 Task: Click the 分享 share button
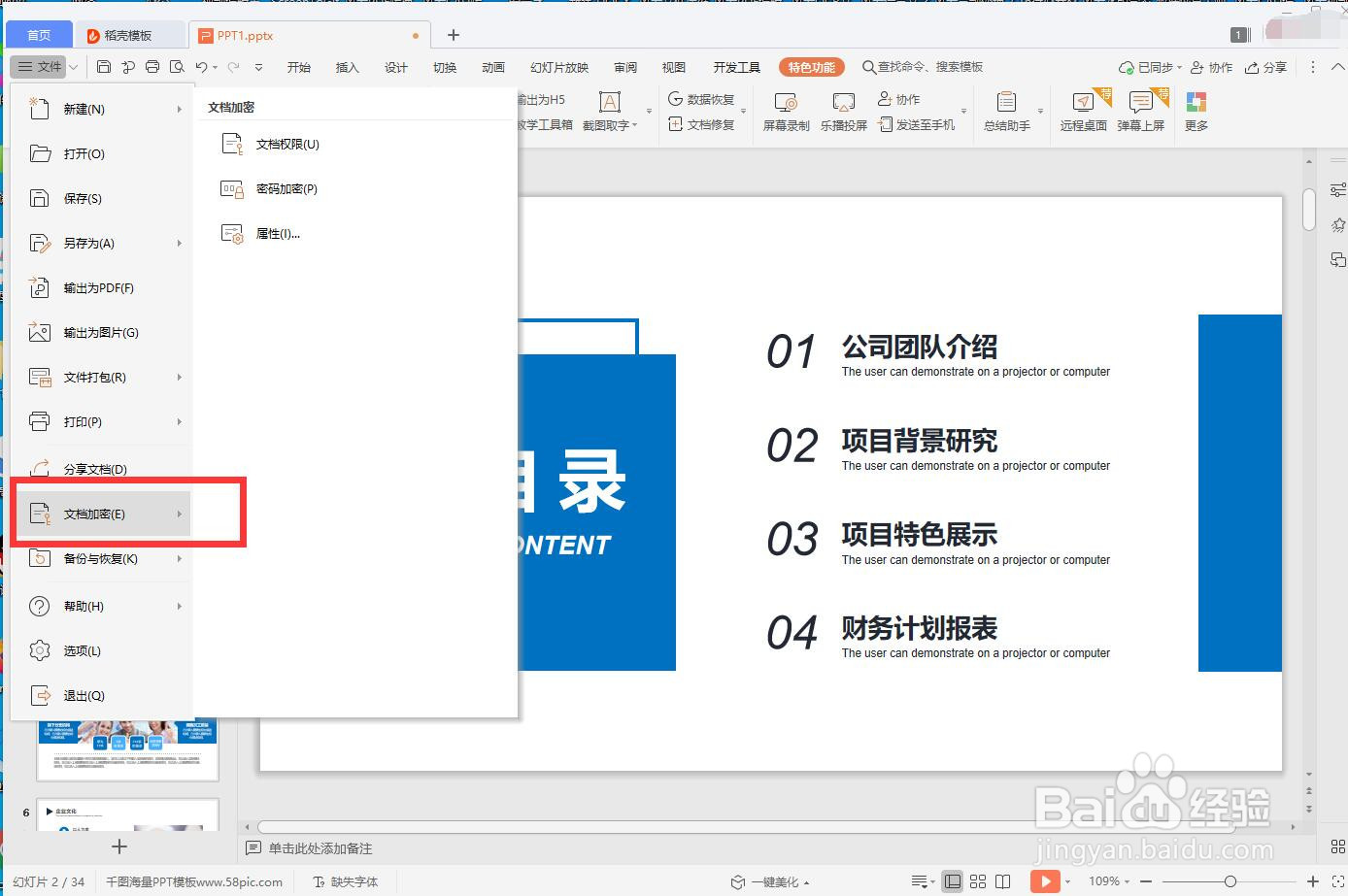coord(1266,67)
